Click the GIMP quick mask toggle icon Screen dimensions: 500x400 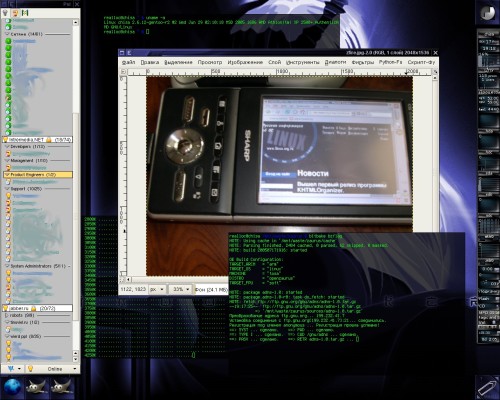click(x=123, y=279)
